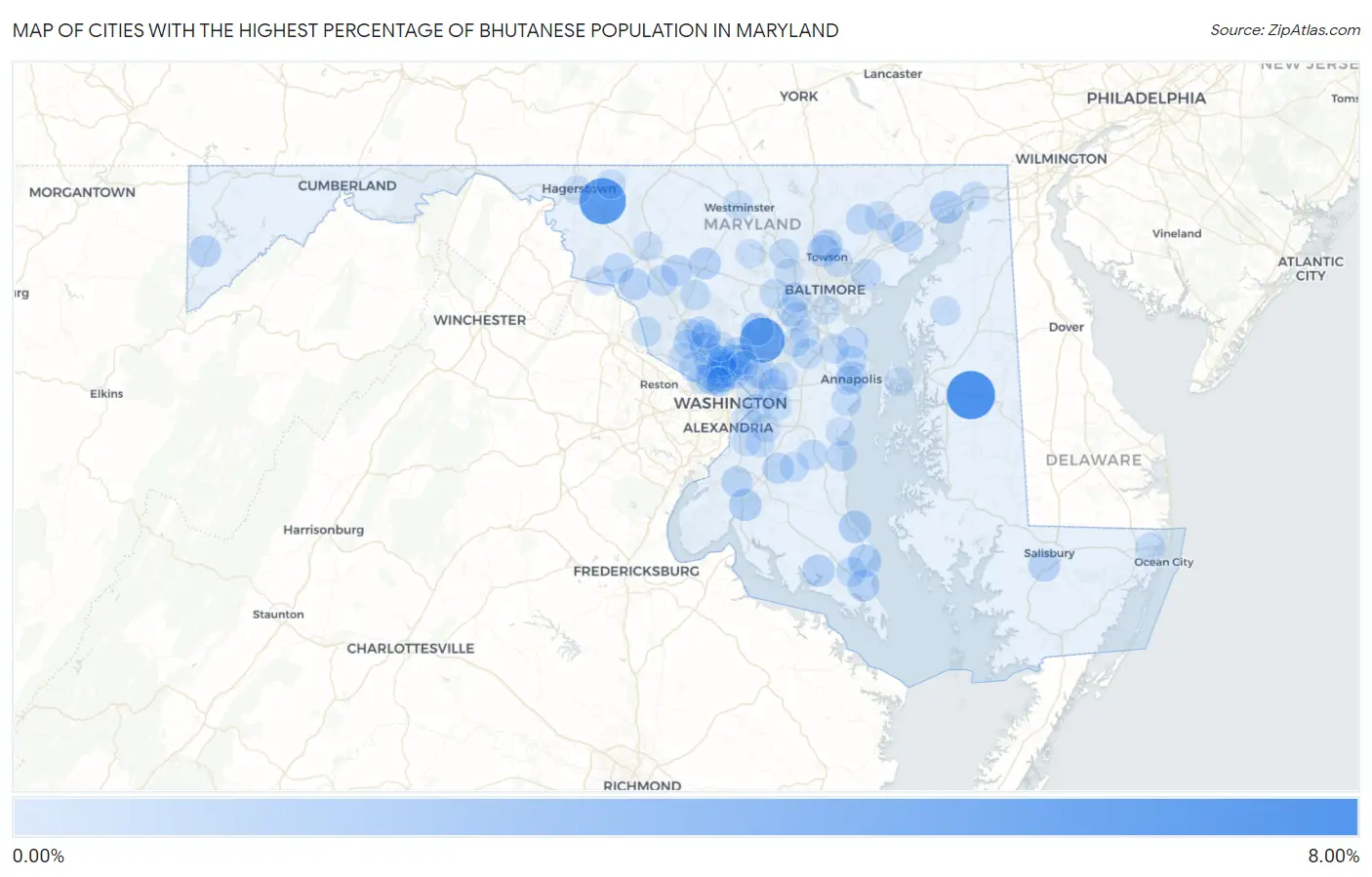Click the Towson map label
The width and height of the screenshot is (1372, 877).
pos(827,258)
